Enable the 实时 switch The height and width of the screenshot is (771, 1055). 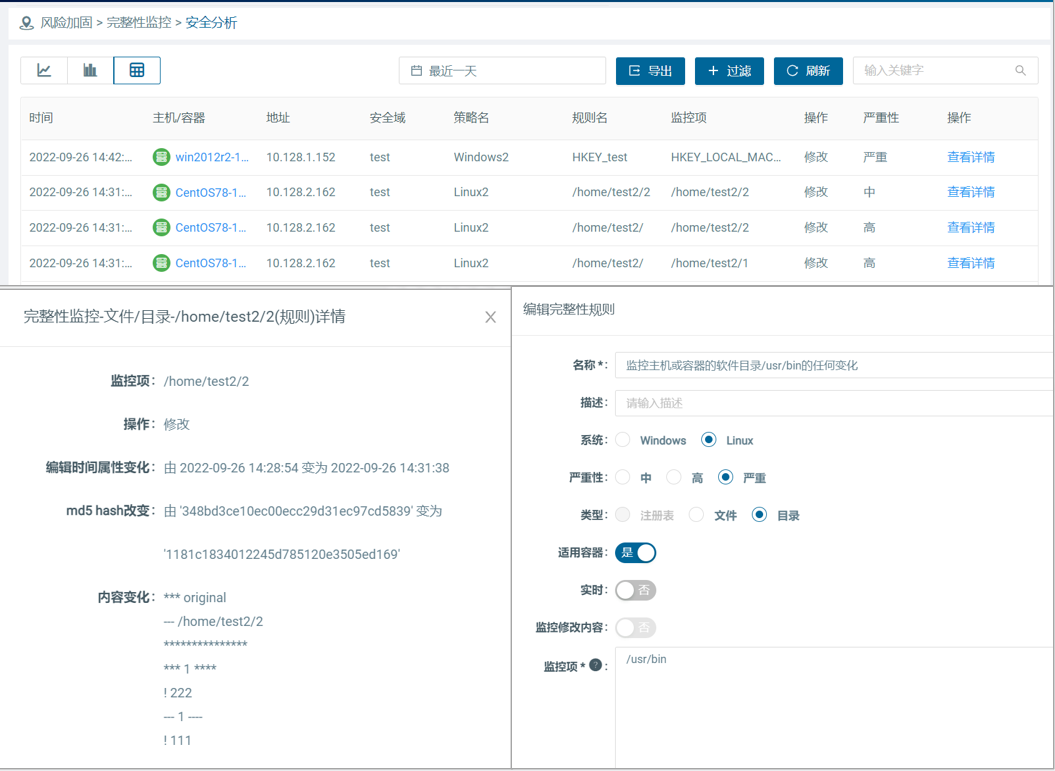point(636,590)
